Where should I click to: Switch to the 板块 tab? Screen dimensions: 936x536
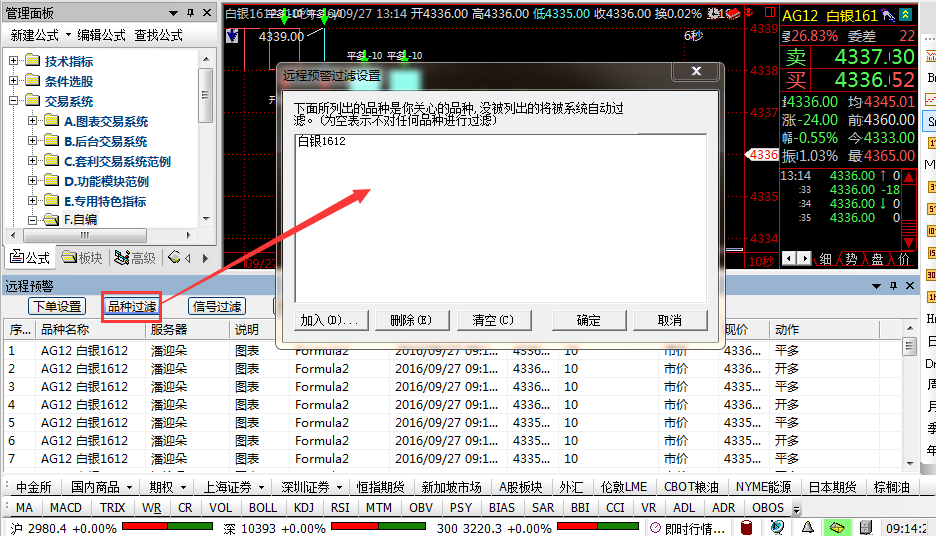83,258
